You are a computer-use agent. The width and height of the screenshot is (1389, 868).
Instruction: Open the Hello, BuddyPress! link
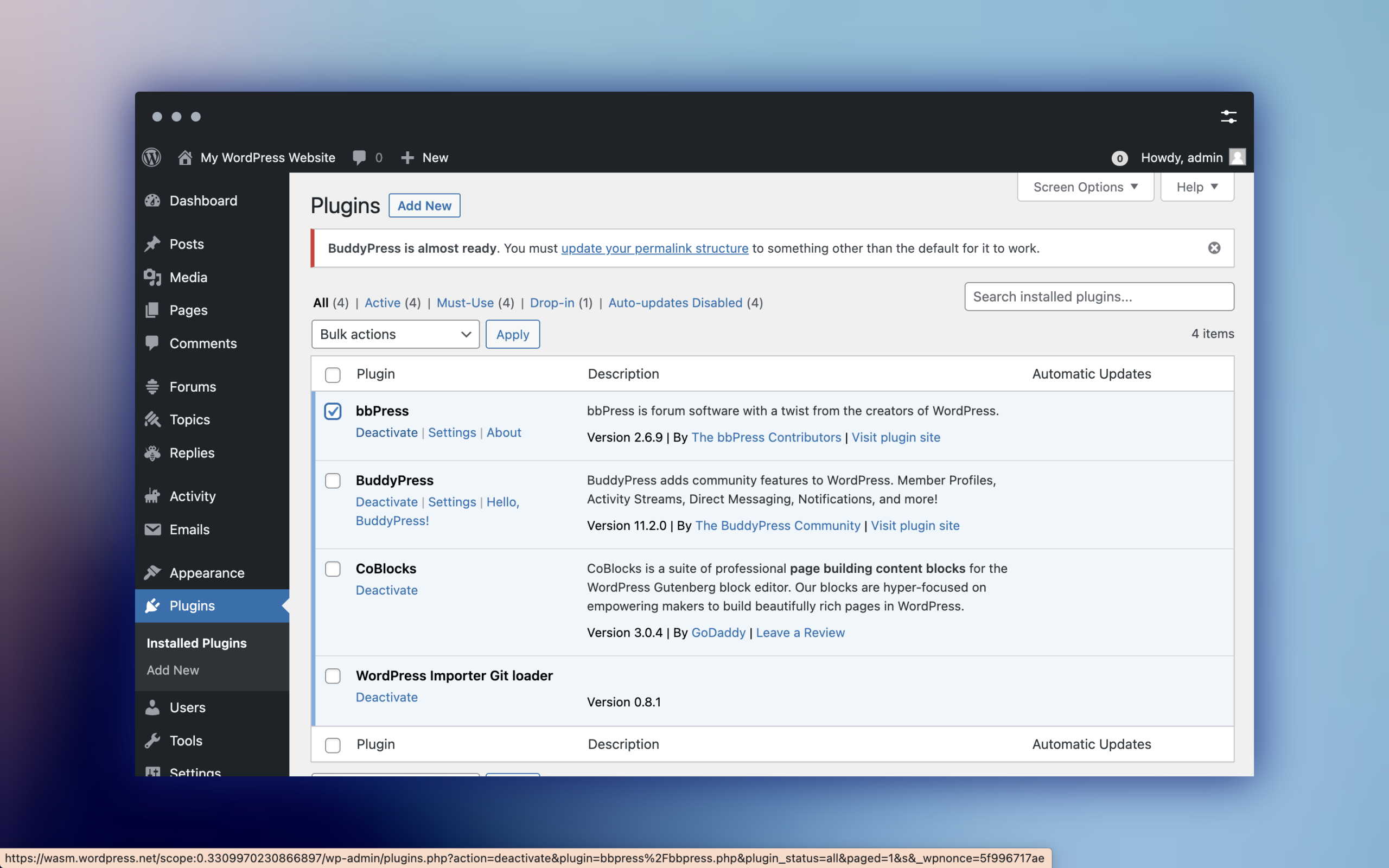[437, 511]
